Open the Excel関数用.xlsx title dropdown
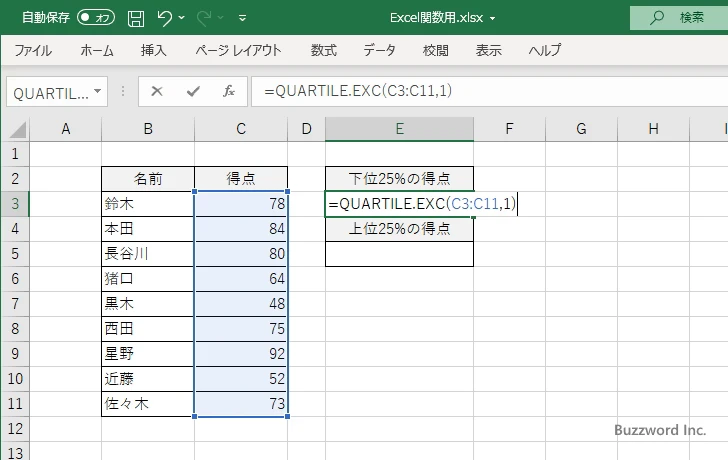Viewport: 728px width, 460px height. 493,19
